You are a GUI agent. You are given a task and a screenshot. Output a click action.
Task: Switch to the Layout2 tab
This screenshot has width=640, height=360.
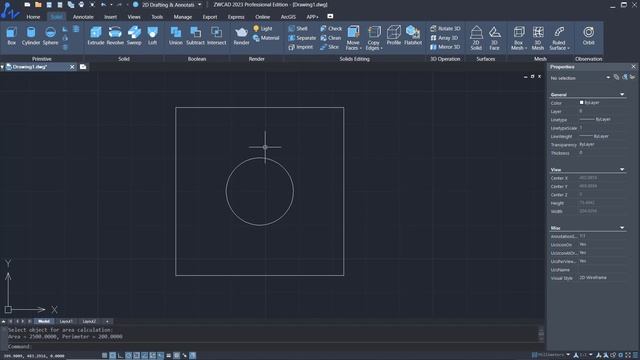89,322
